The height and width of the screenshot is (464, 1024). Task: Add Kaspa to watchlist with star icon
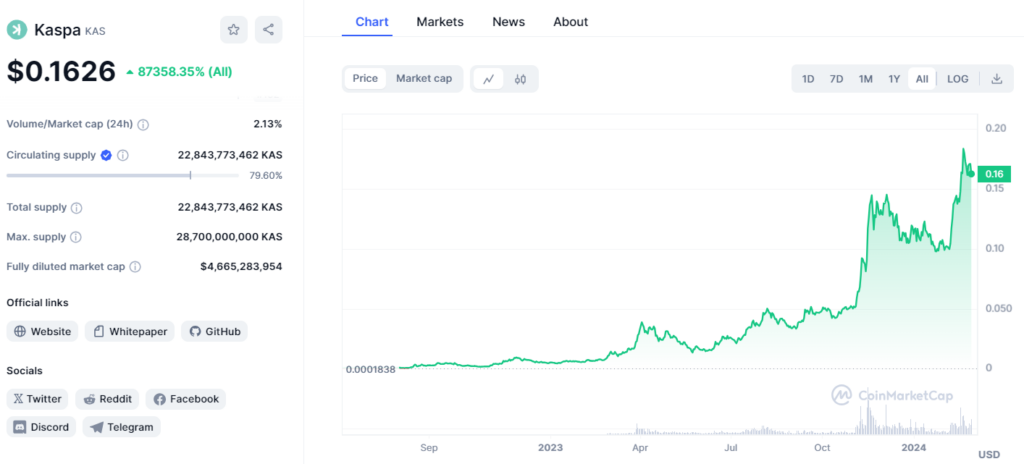click(x=234, y=29)
